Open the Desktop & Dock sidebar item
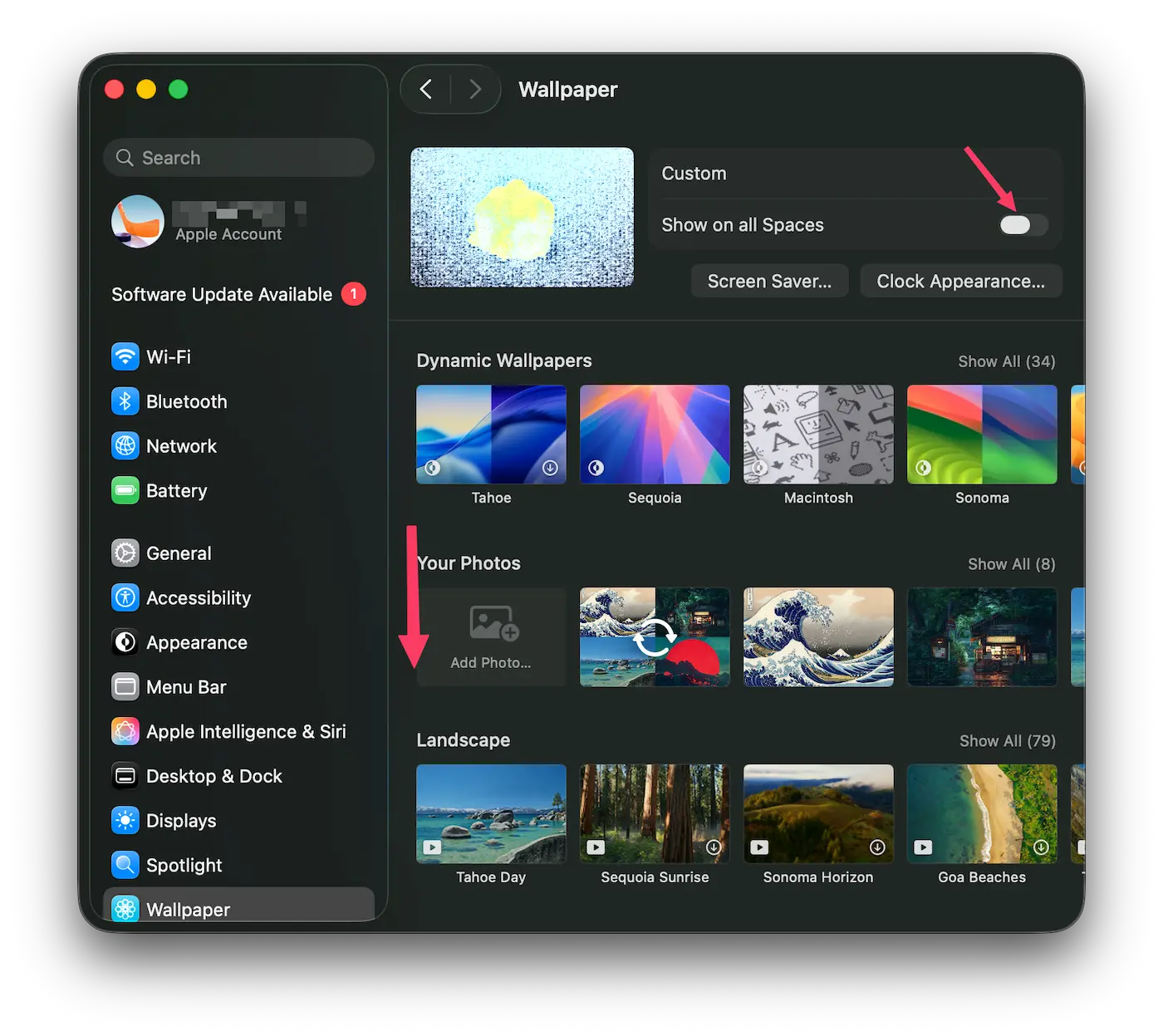Screen dimensions: 1163x1036 click(x=213, y=777)
